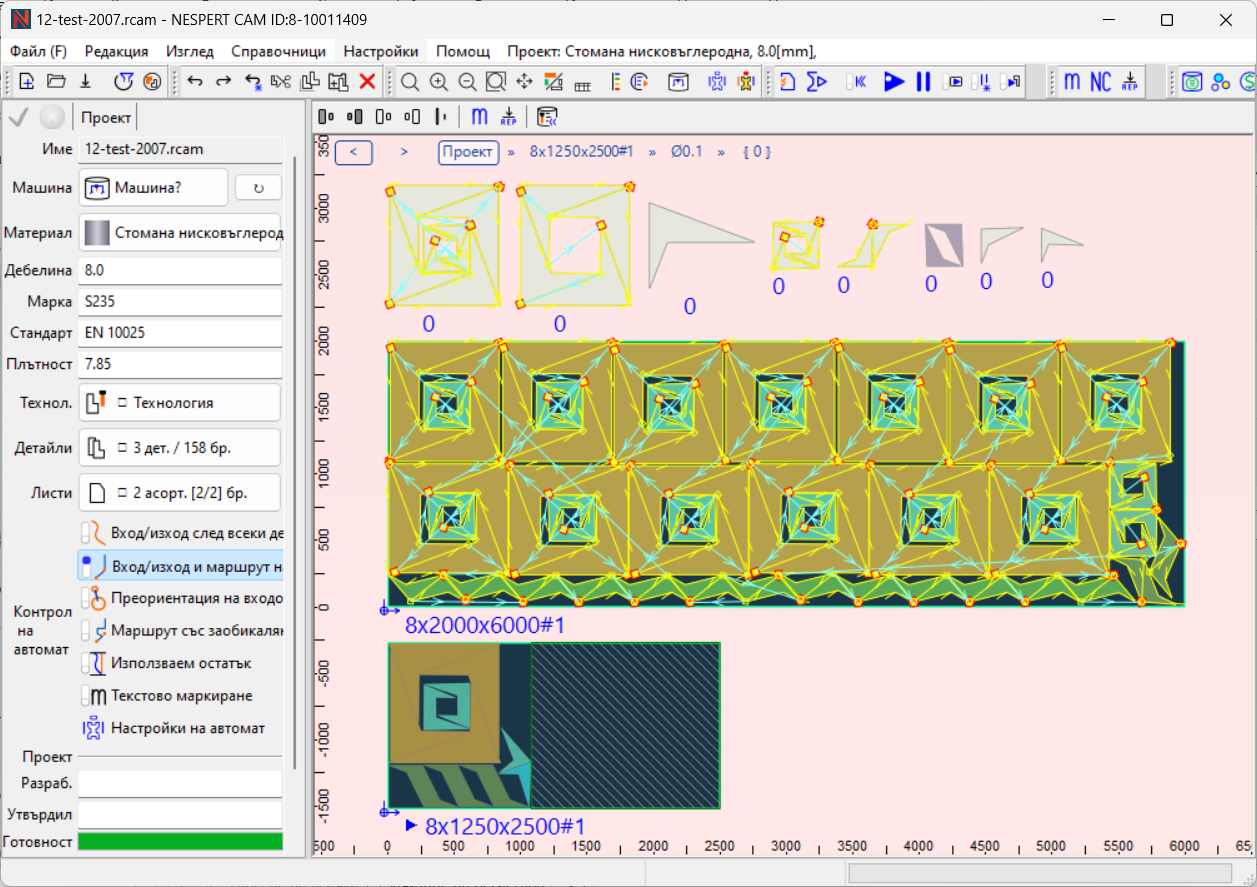The height and width of the screenshot is (887, 1257).
Task: Click the zoom in magnifier icon
Action: pos(438,82)
